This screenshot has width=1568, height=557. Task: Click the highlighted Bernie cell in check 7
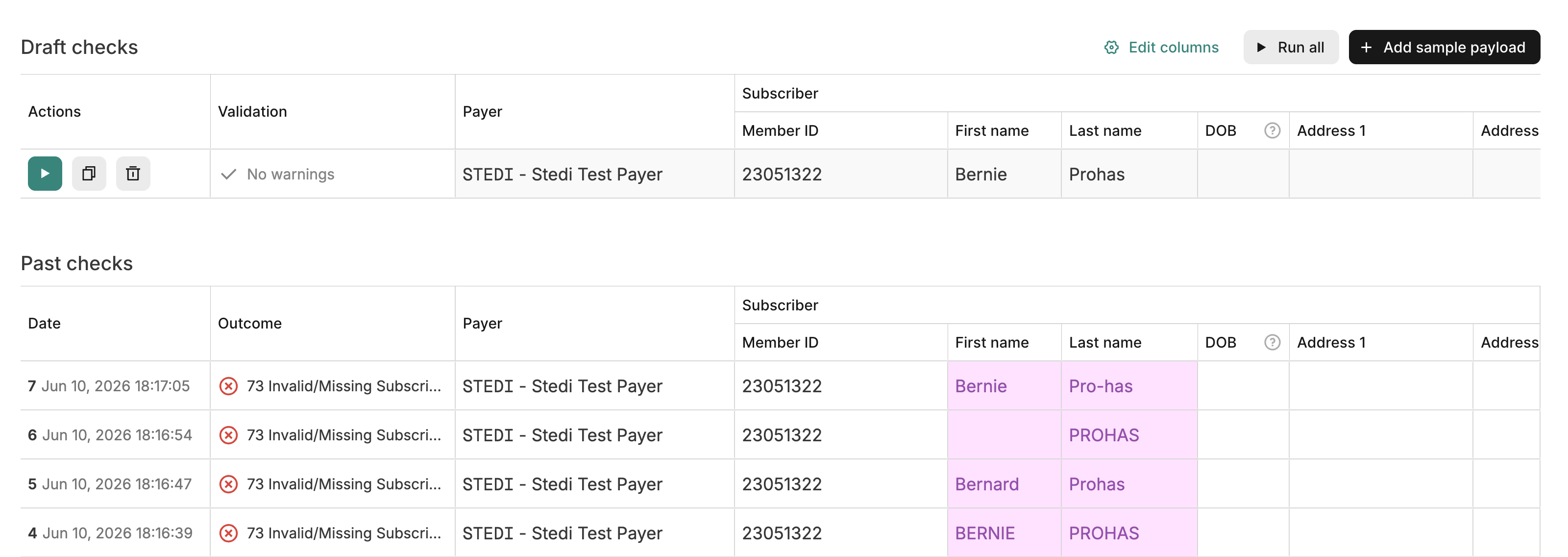1004,386
